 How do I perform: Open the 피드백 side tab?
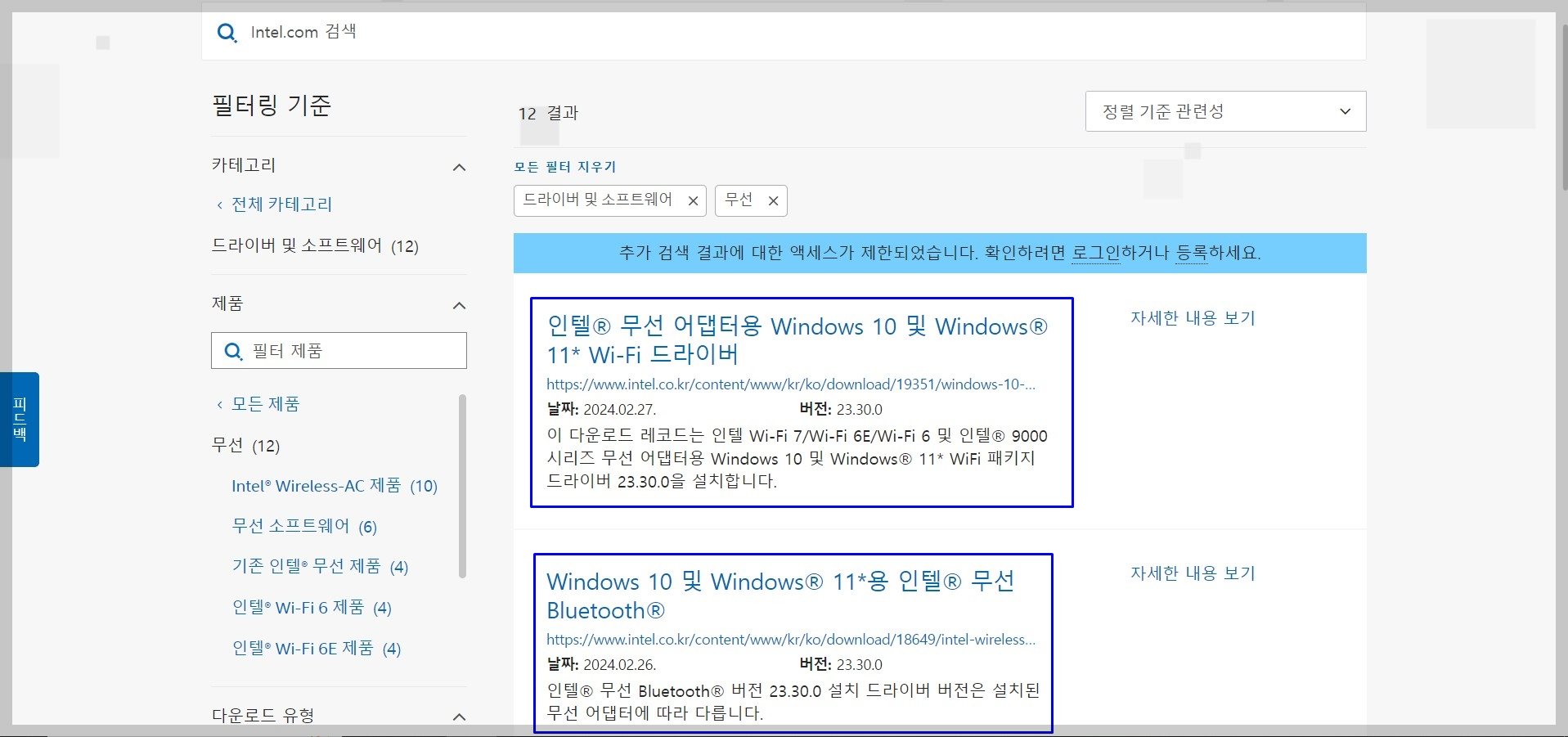20,420
